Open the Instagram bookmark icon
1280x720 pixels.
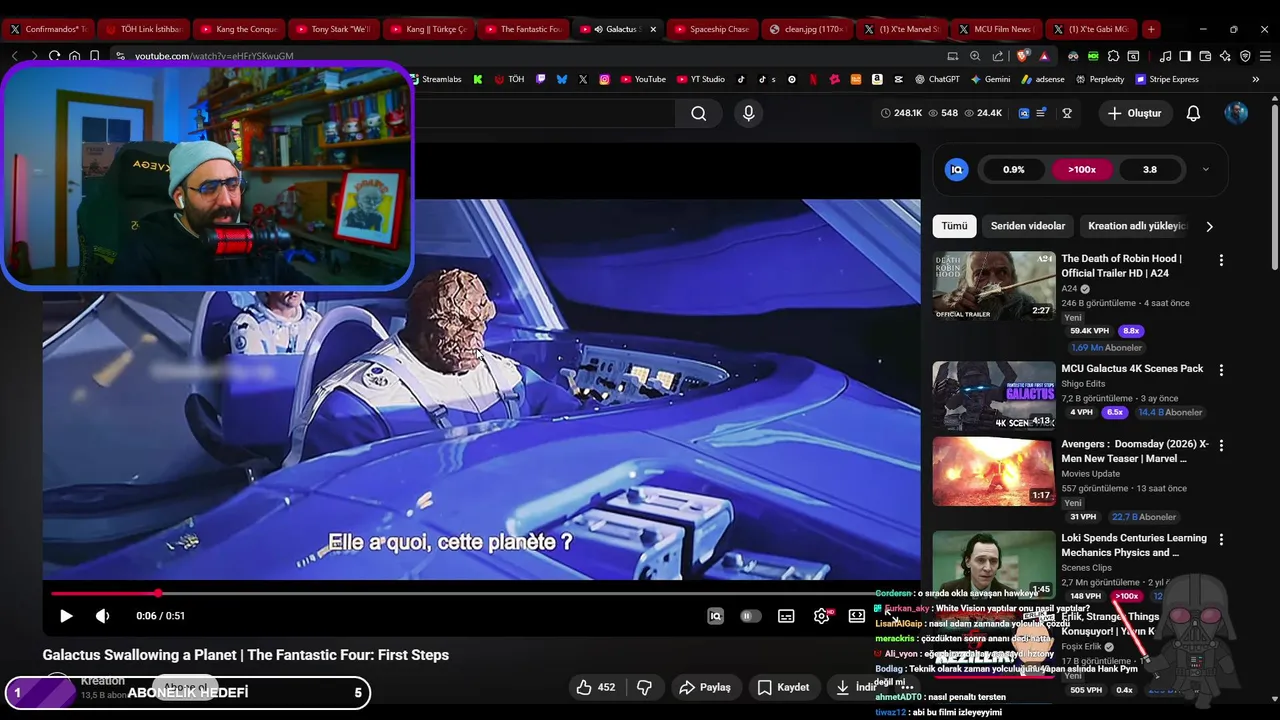click(604, 79)
